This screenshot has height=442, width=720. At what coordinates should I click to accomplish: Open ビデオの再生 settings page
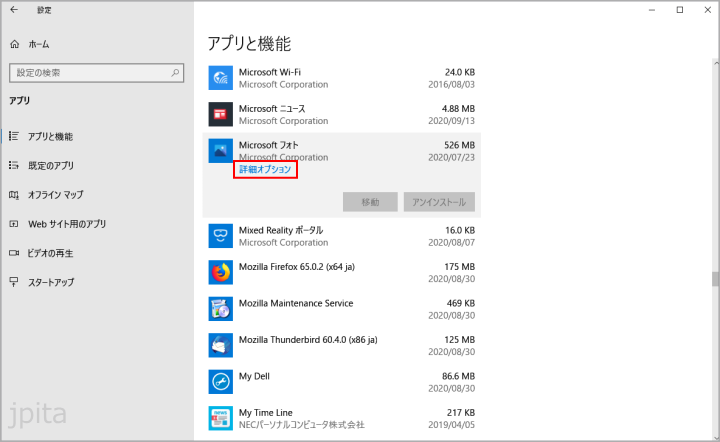[50, 253]
